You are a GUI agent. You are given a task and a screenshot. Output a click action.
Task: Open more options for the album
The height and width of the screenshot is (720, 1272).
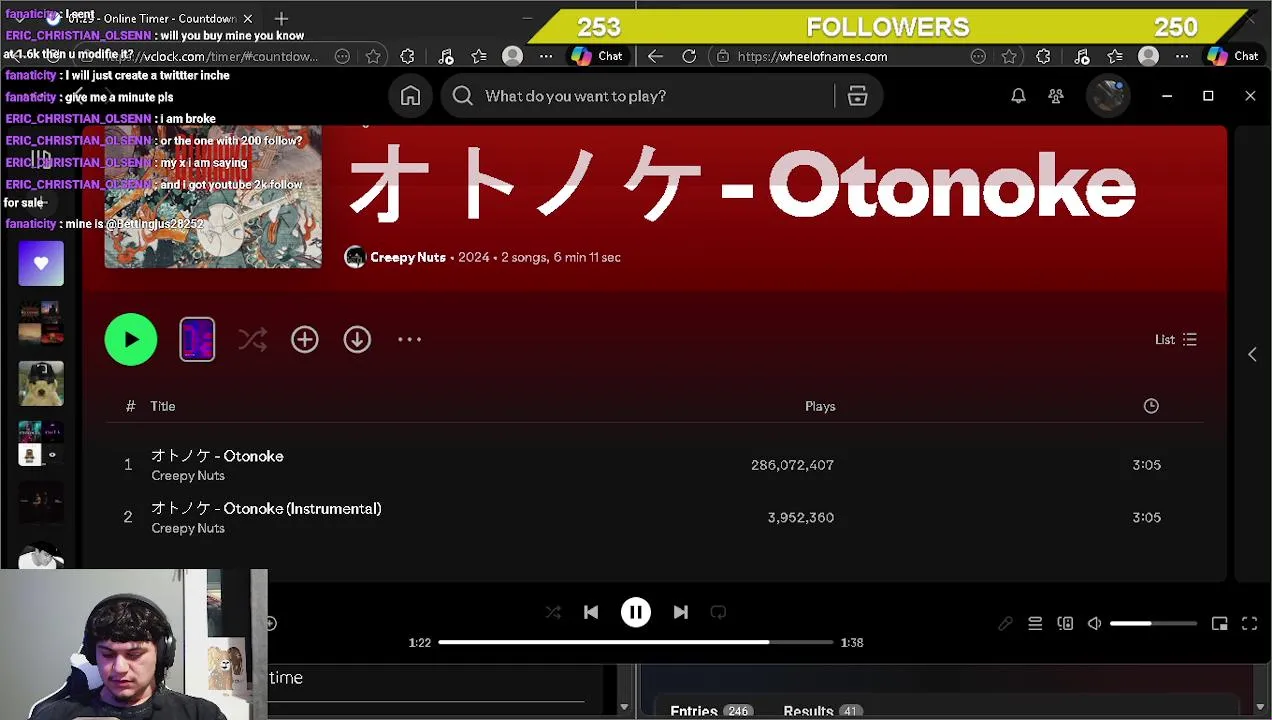409,340
